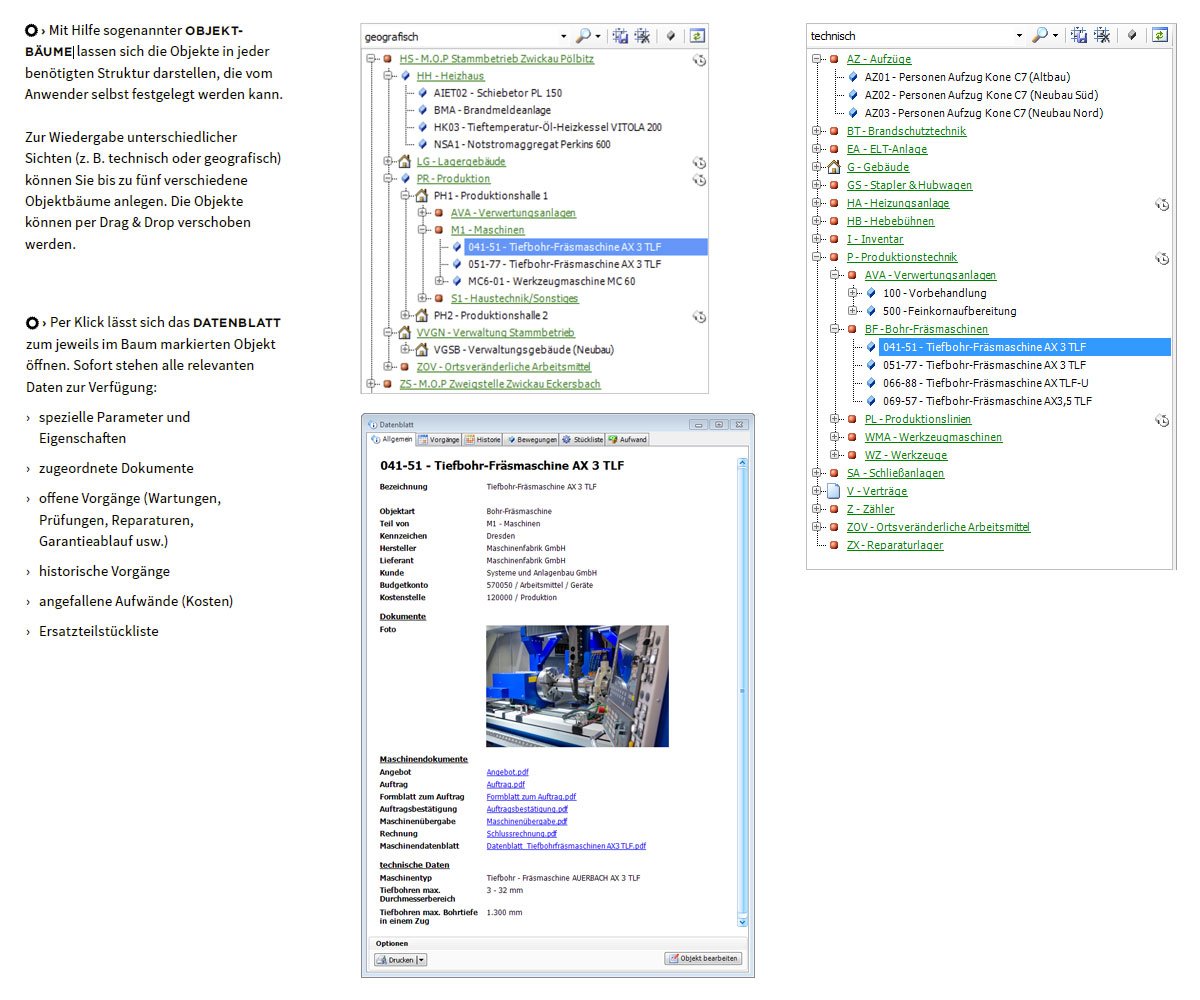Screen dimensions: 1200x1000
Task: Click the machine photo in Datenblatt
Action: (x=577, y=686)
